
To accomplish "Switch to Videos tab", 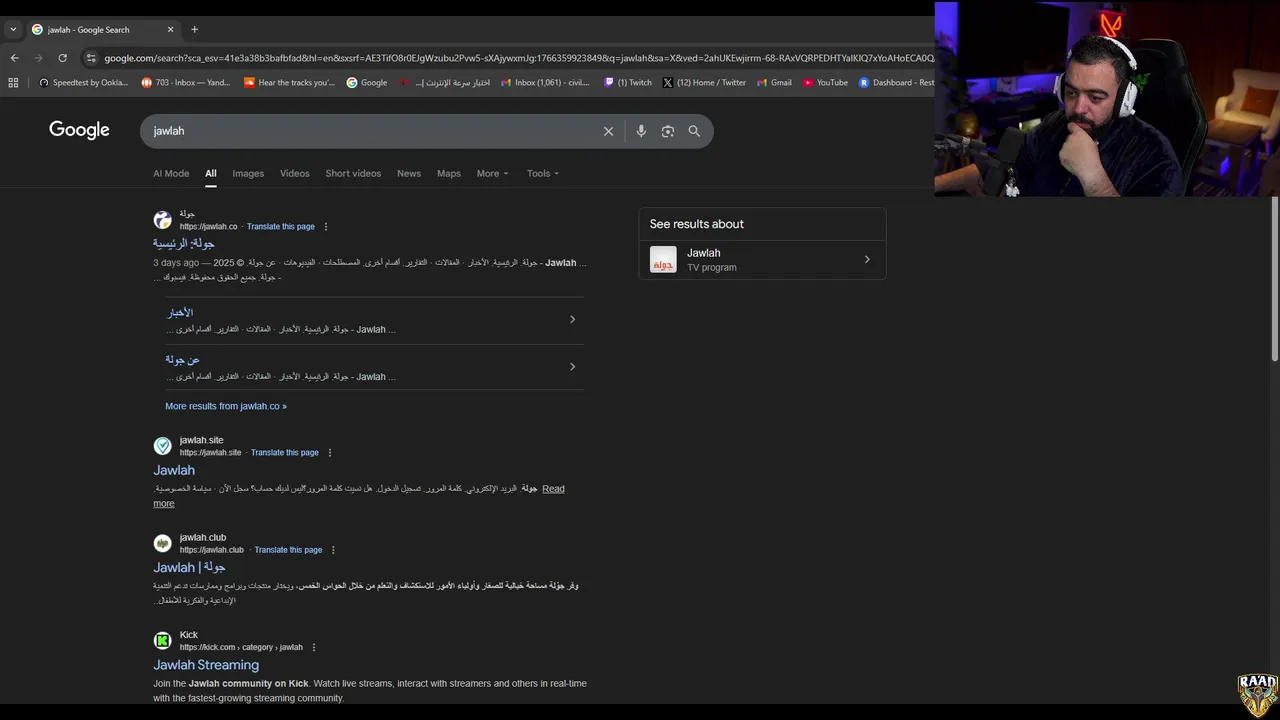I will tap(294, 173).
